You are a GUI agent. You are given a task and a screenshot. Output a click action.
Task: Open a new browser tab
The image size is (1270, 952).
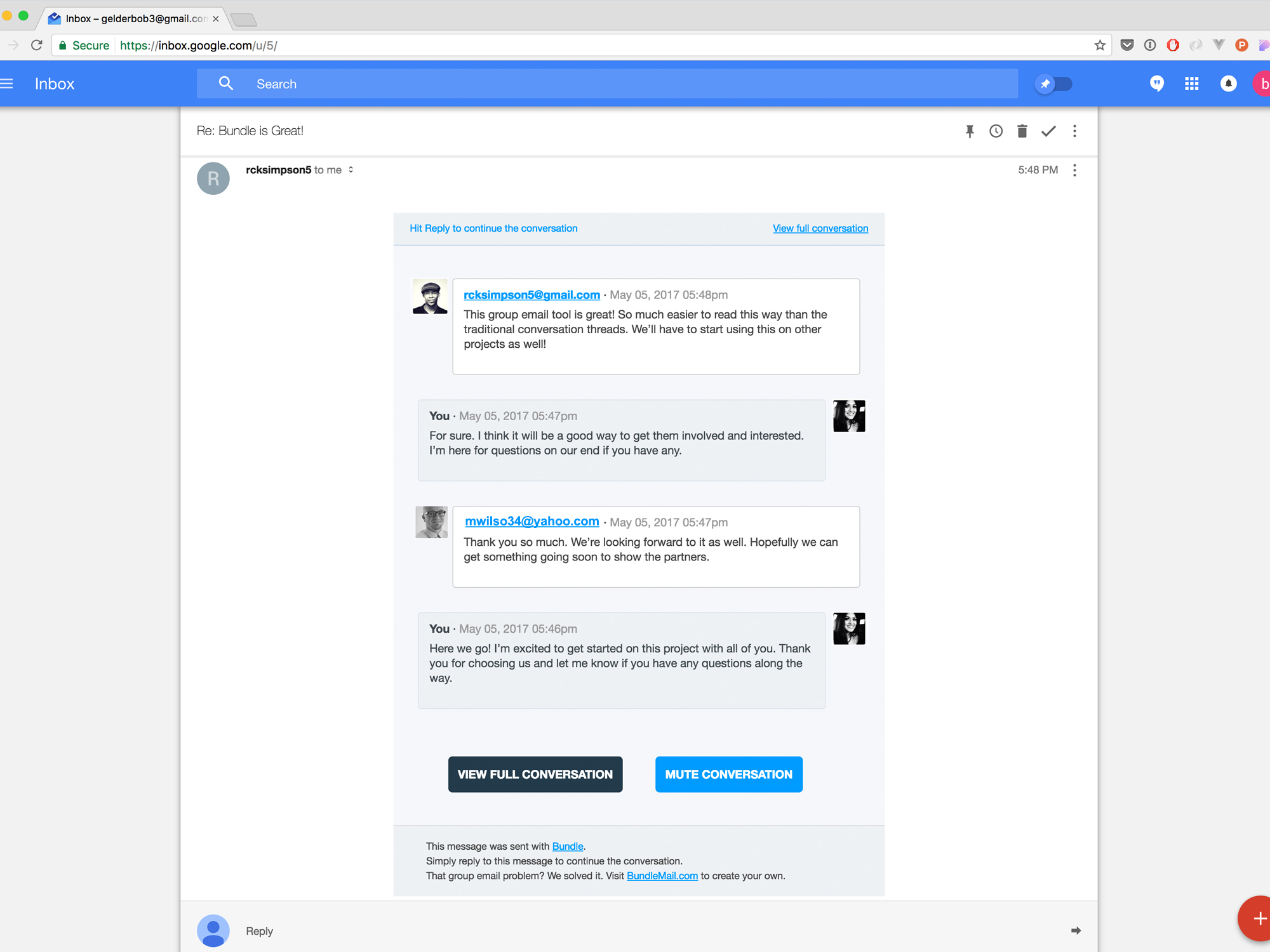(x=244, y=20)
